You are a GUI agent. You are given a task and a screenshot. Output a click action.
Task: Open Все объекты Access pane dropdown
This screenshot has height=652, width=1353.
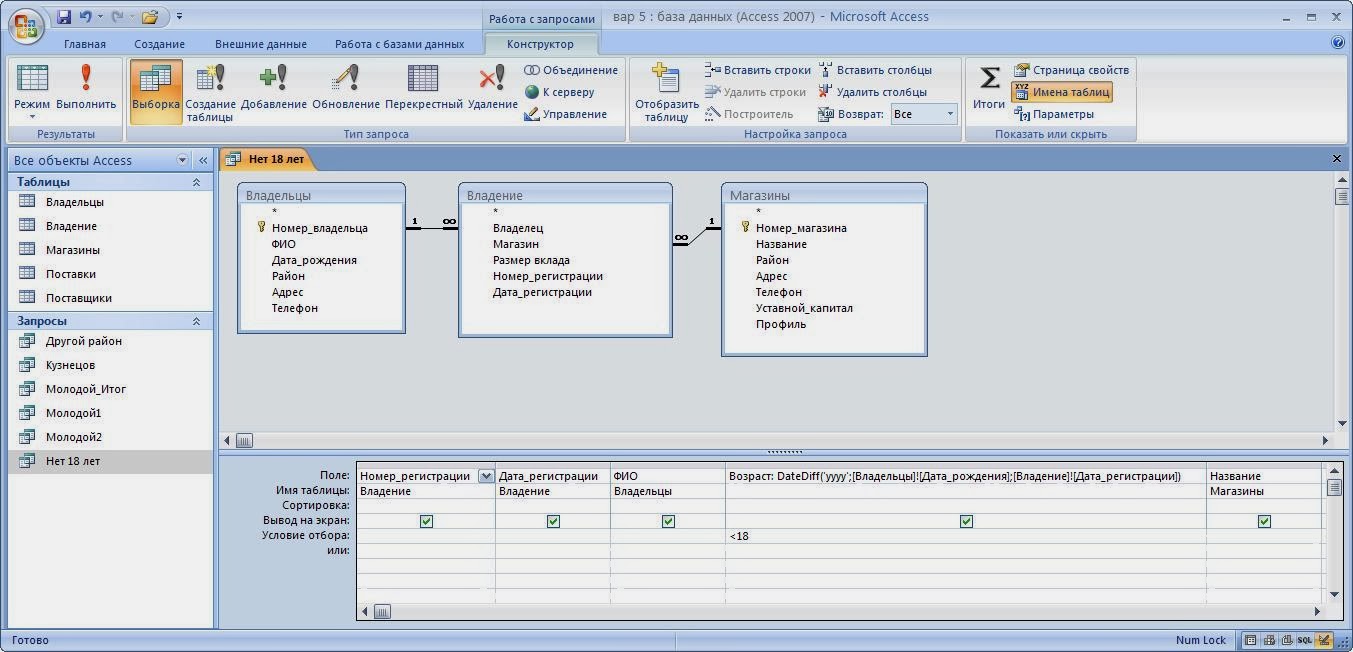tap(182, 160)
